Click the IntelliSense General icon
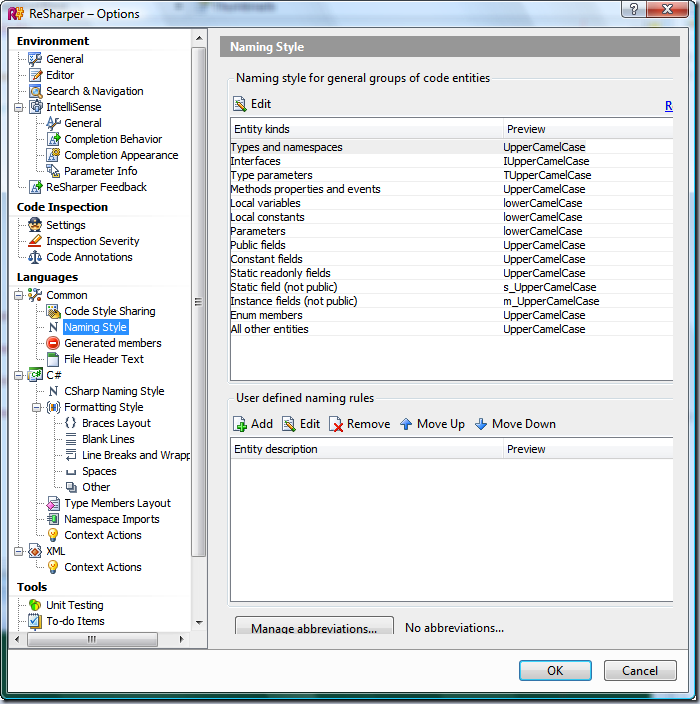 pos(53,123)
